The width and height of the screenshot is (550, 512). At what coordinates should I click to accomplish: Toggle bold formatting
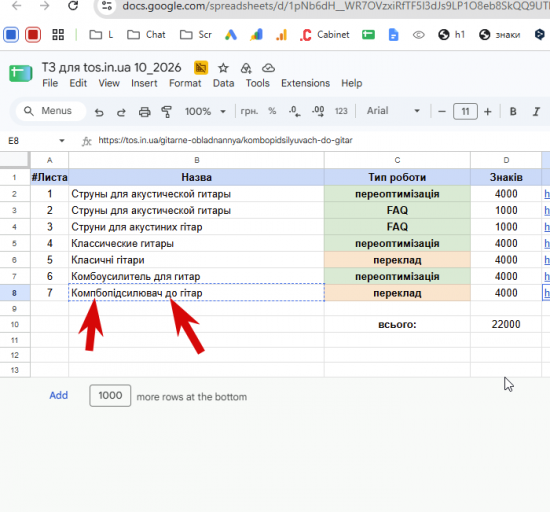[x=513, y=112]
